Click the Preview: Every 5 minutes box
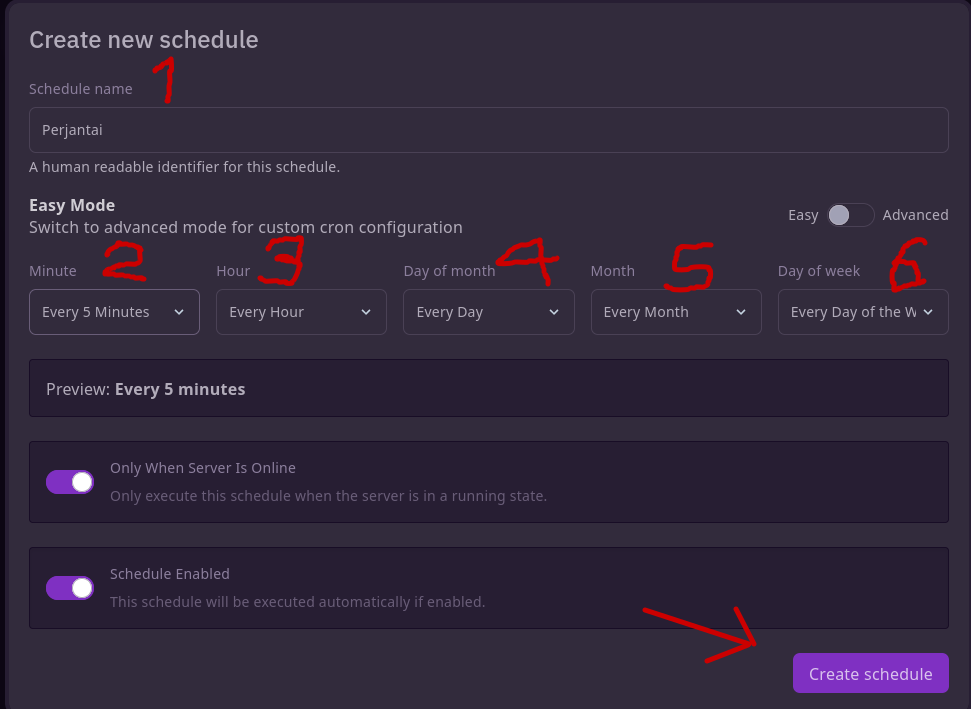Screen dimensions: 971x709 pos(488,388)
